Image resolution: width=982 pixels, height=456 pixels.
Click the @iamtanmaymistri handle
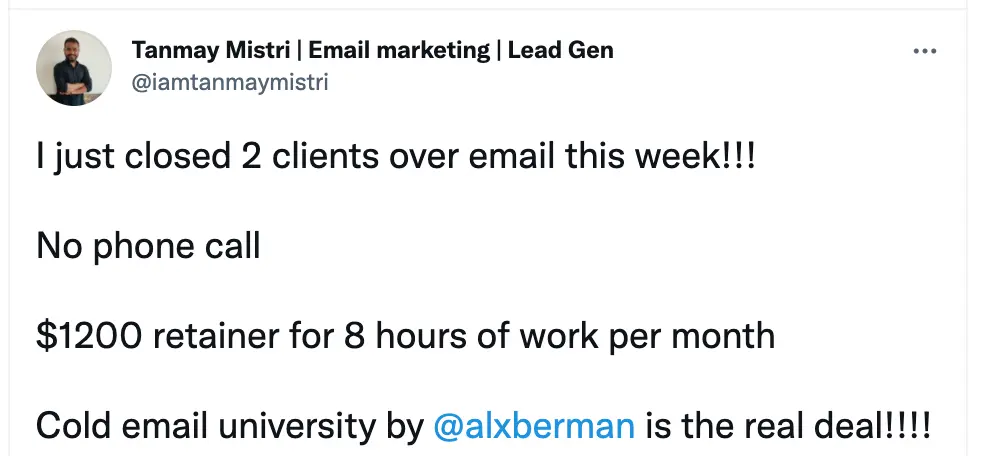tap(229, 82)
